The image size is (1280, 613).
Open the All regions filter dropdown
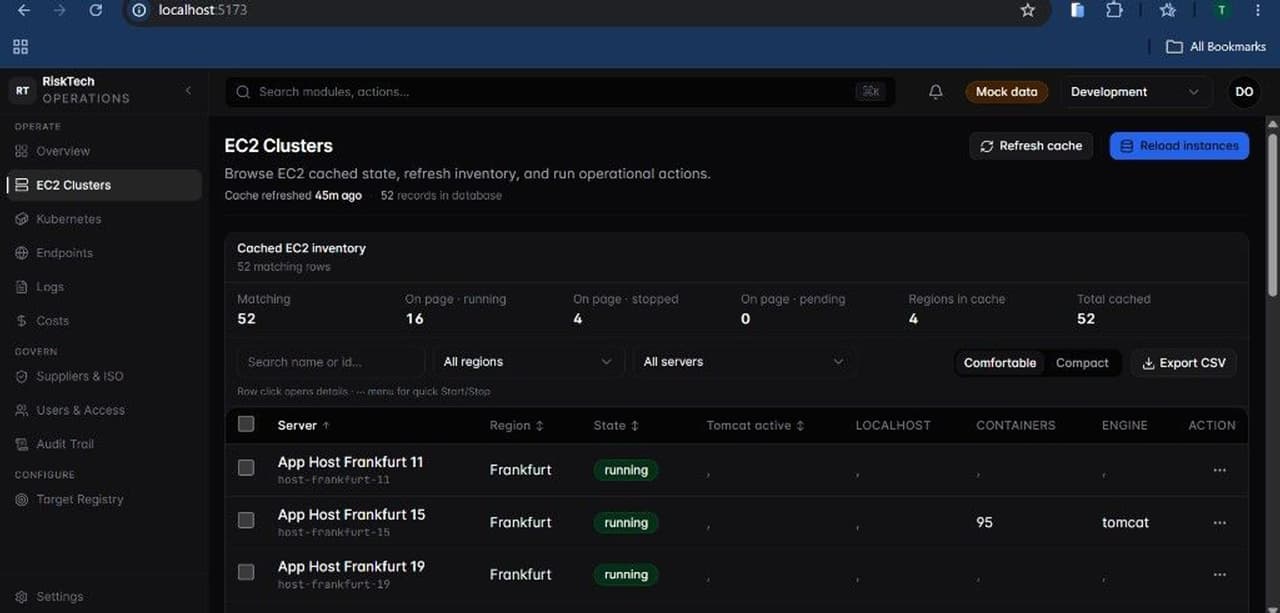coord(528,362)
